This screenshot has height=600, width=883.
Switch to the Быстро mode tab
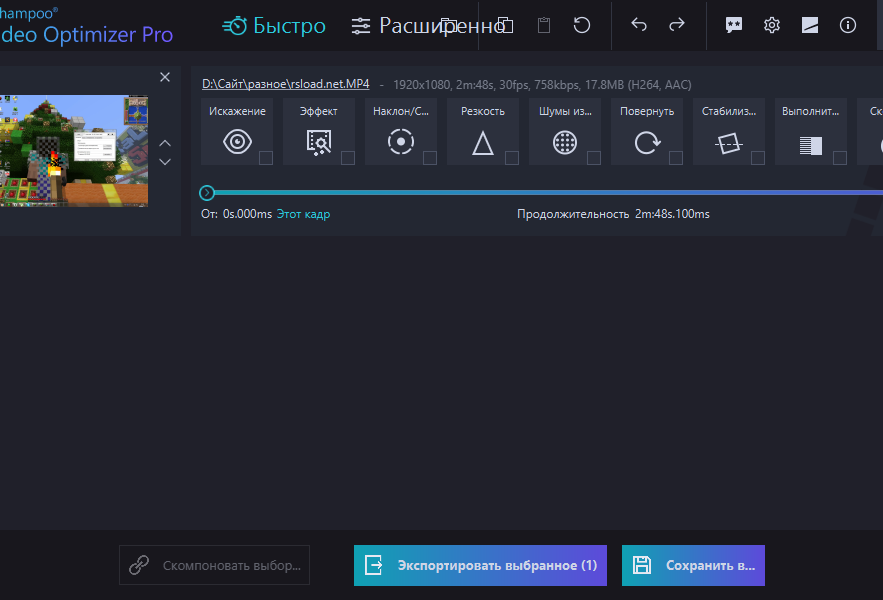274,25
